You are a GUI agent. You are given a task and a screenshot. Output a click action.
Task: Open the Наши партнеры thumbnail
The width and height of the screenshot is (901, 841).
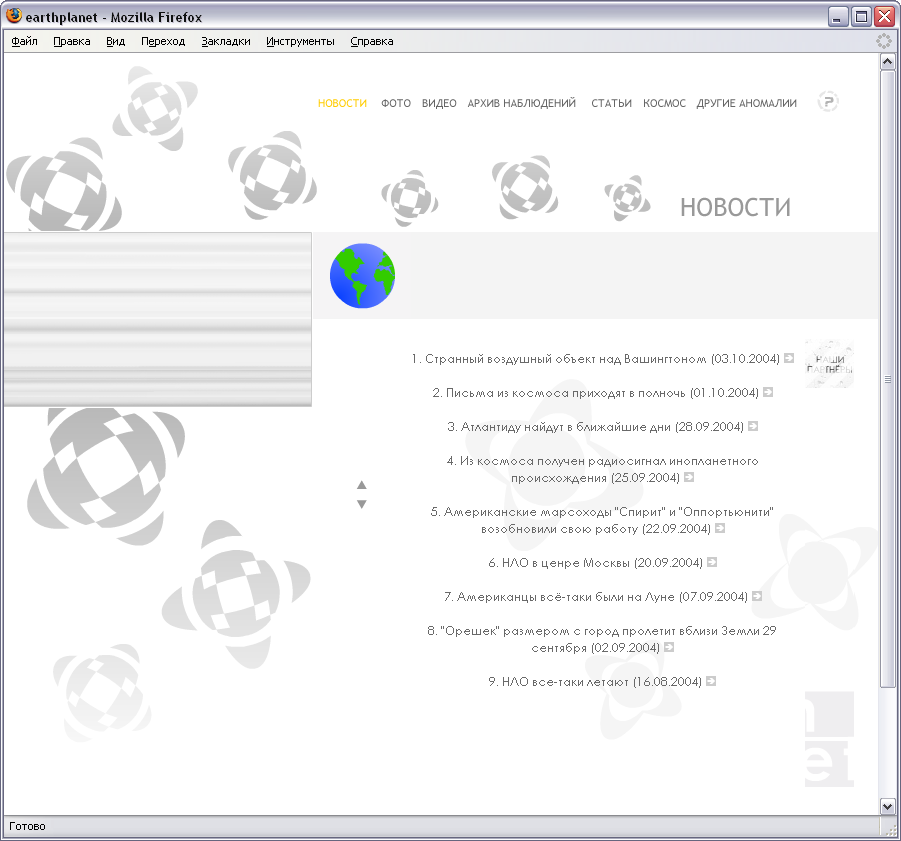(829, 364)
